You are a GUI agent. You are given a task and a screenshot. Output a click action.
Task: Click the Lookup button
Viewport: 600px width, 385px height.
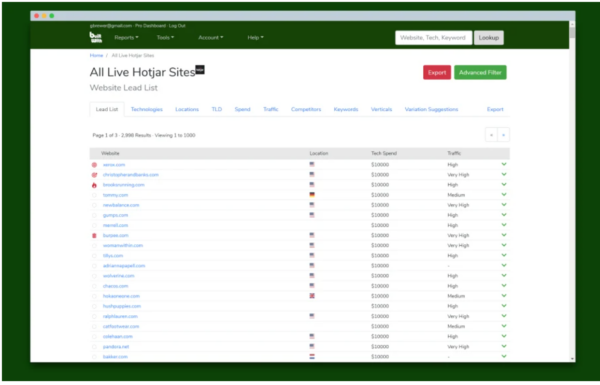(489, 38)
